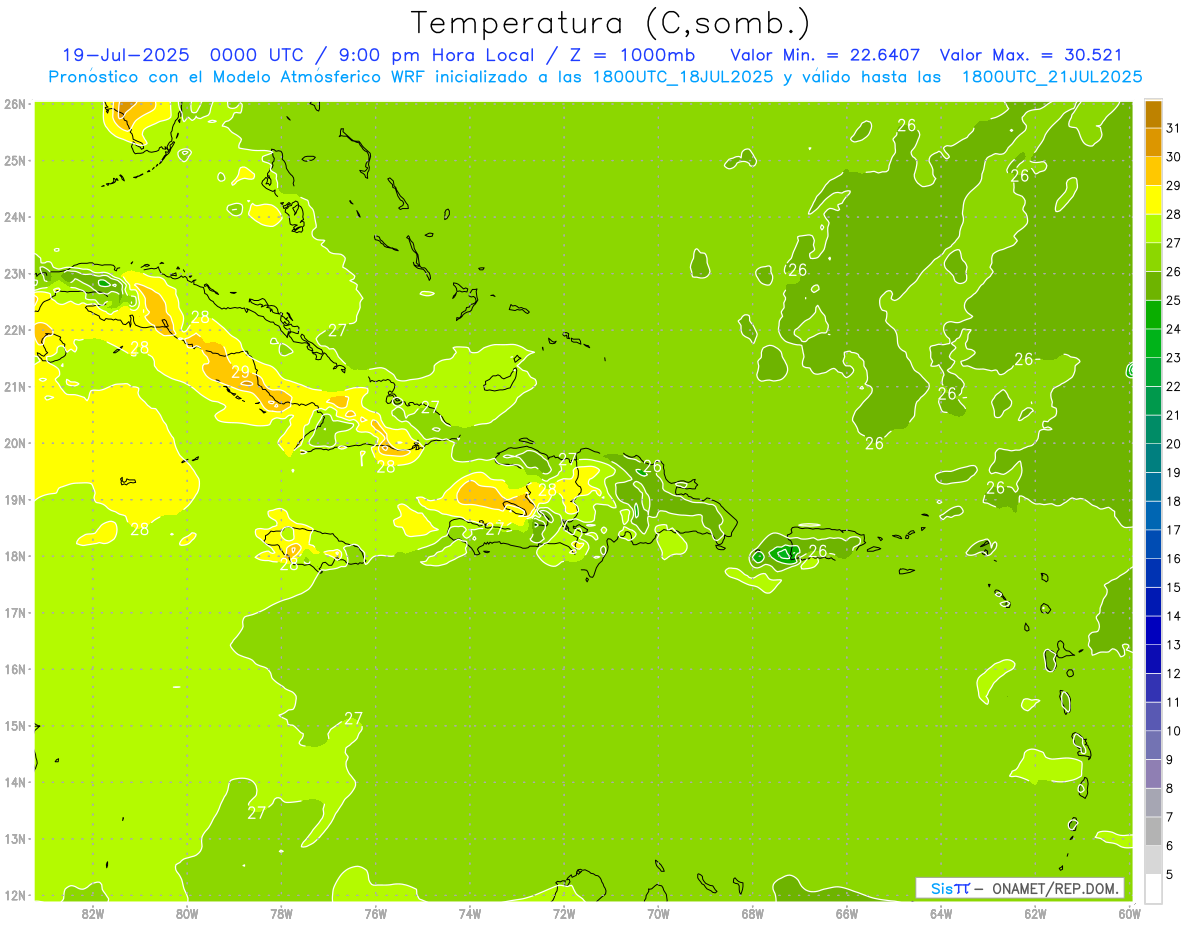Viewport: 1200px width, 927px height.
Task: Pick legend teal band between 19 and 20
Action: [x=1153, y=459]
